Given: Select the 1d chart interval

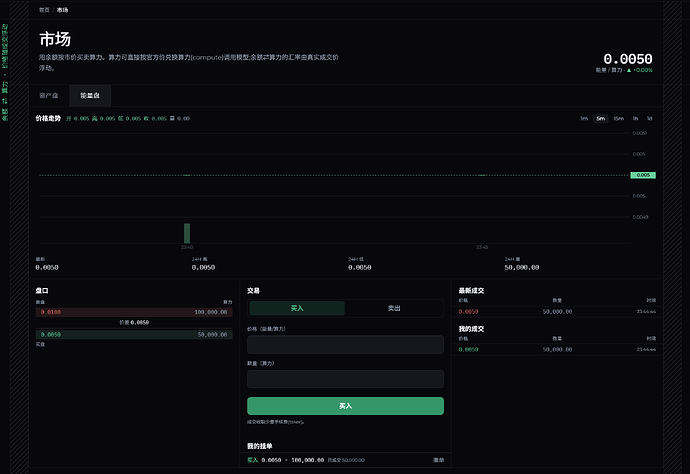Looking at the screenshot, I should coord(650,118).
